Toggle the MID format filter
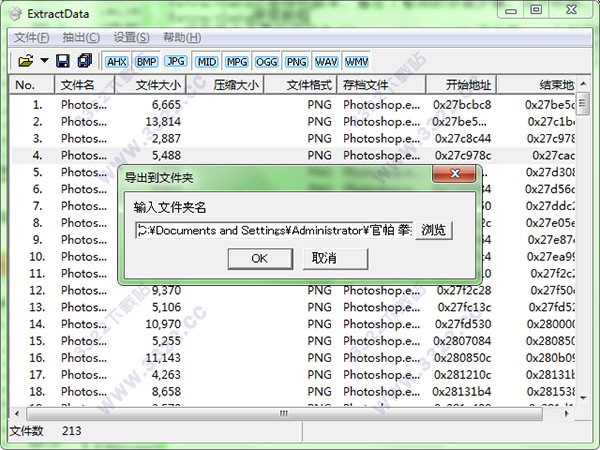The image size is (600, 450). (207, 62)
